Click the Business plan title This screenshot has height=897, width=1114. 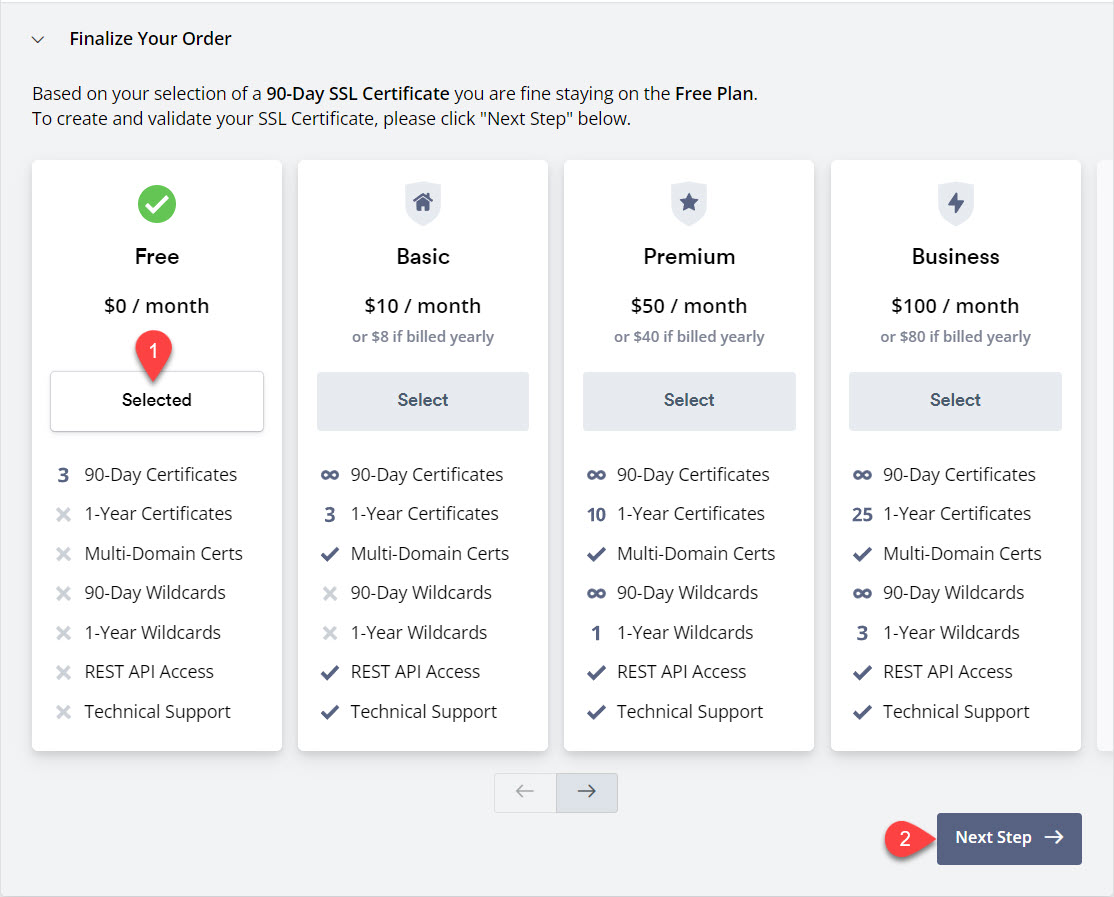tap(955, 257)
